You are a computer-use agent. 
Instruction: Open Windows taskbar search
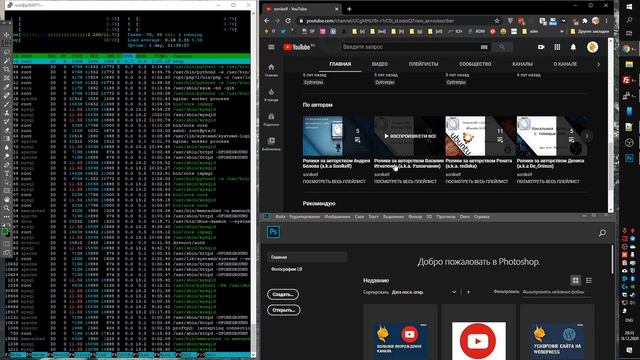click(x=629, y=20)
